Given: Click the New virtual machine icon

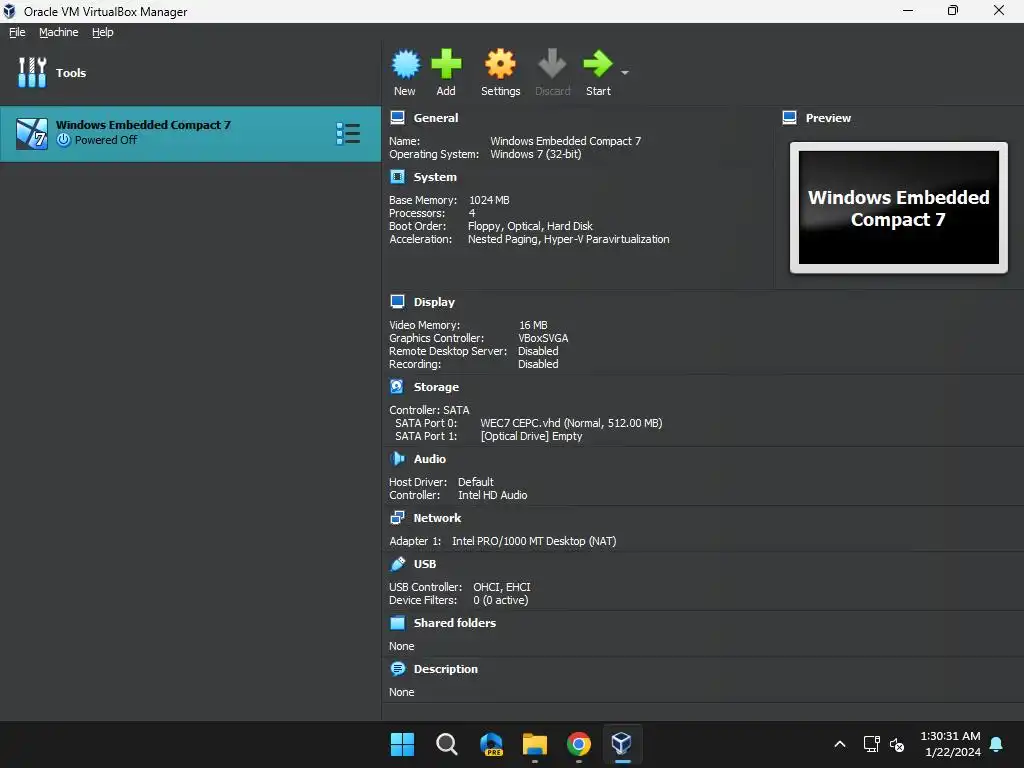Looking at the screenshot, I should [x=406, y=64].
